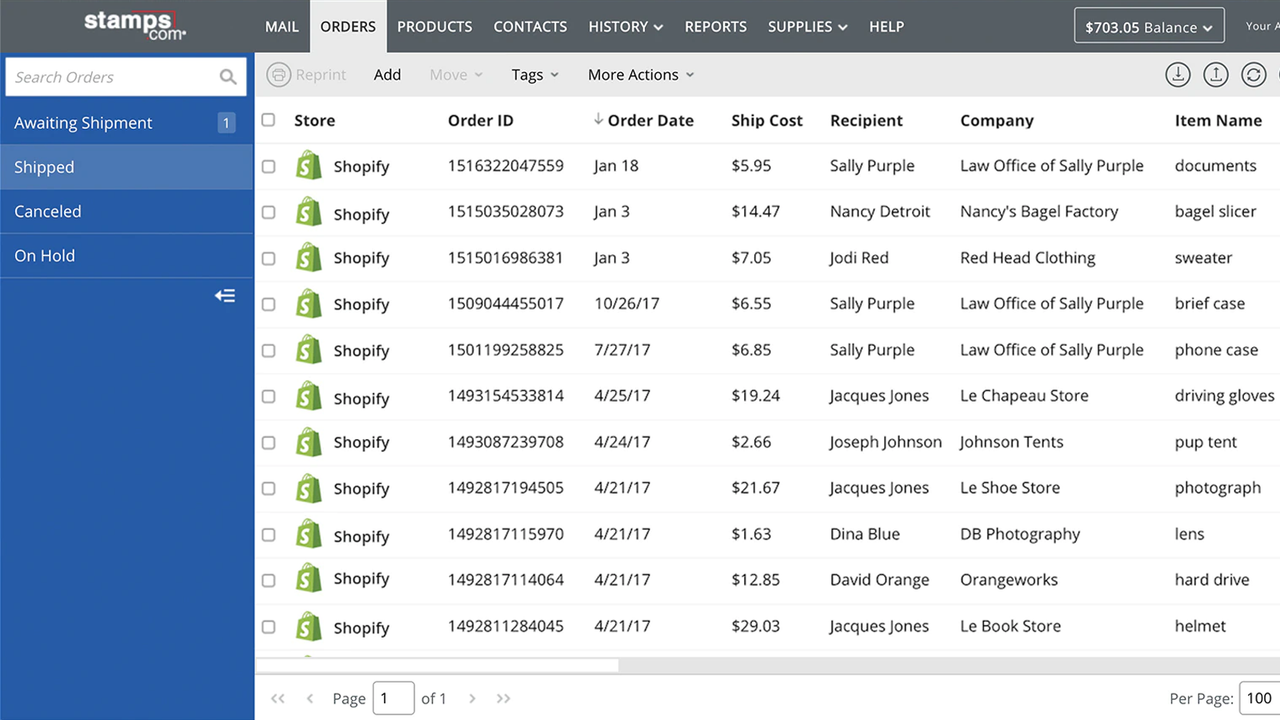Click the next page arrow in pagination
This screenshot has width=1280, height=720.
pyautogui.click(x=471, y=698)
